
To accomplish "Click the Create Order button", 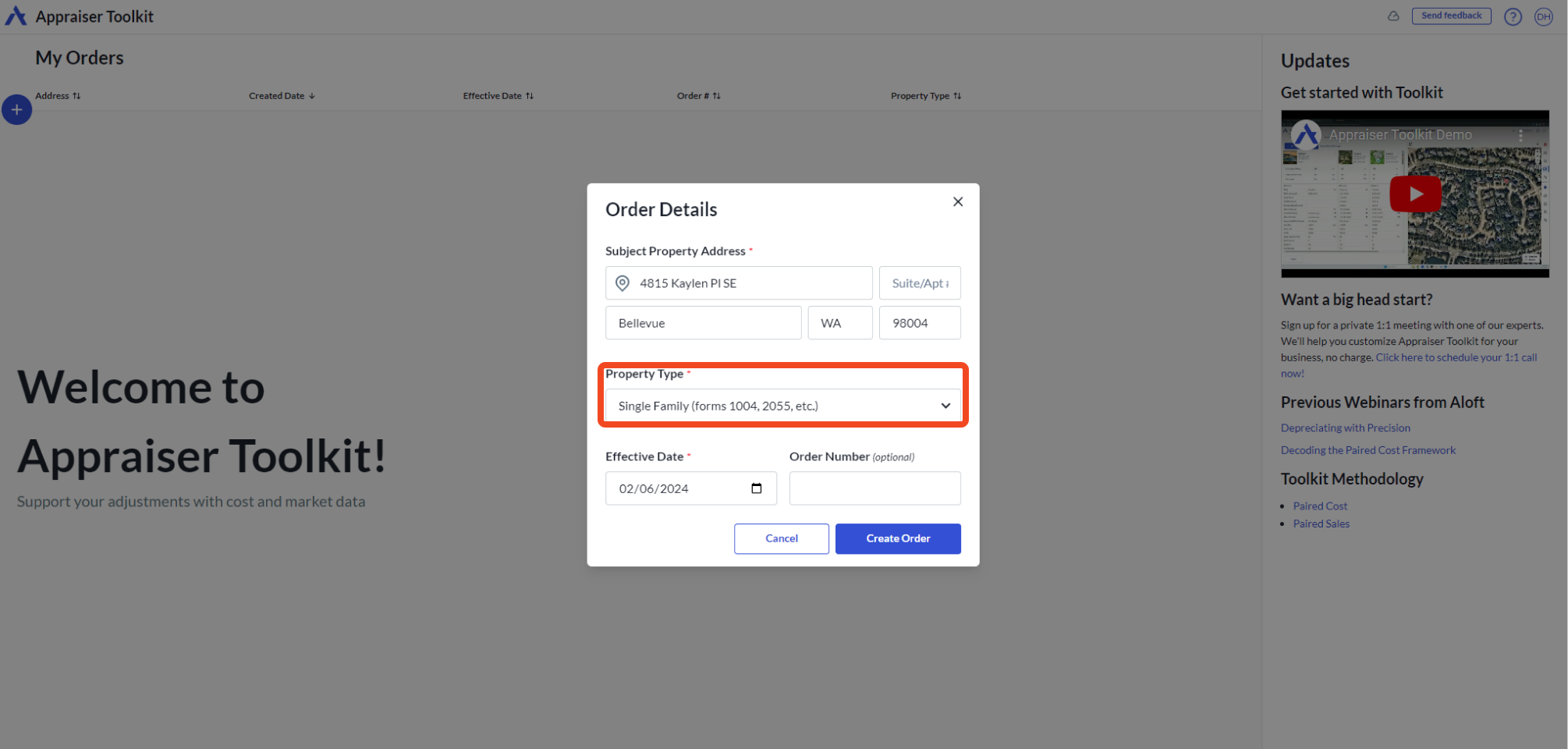I will click(x=898, y=538).
